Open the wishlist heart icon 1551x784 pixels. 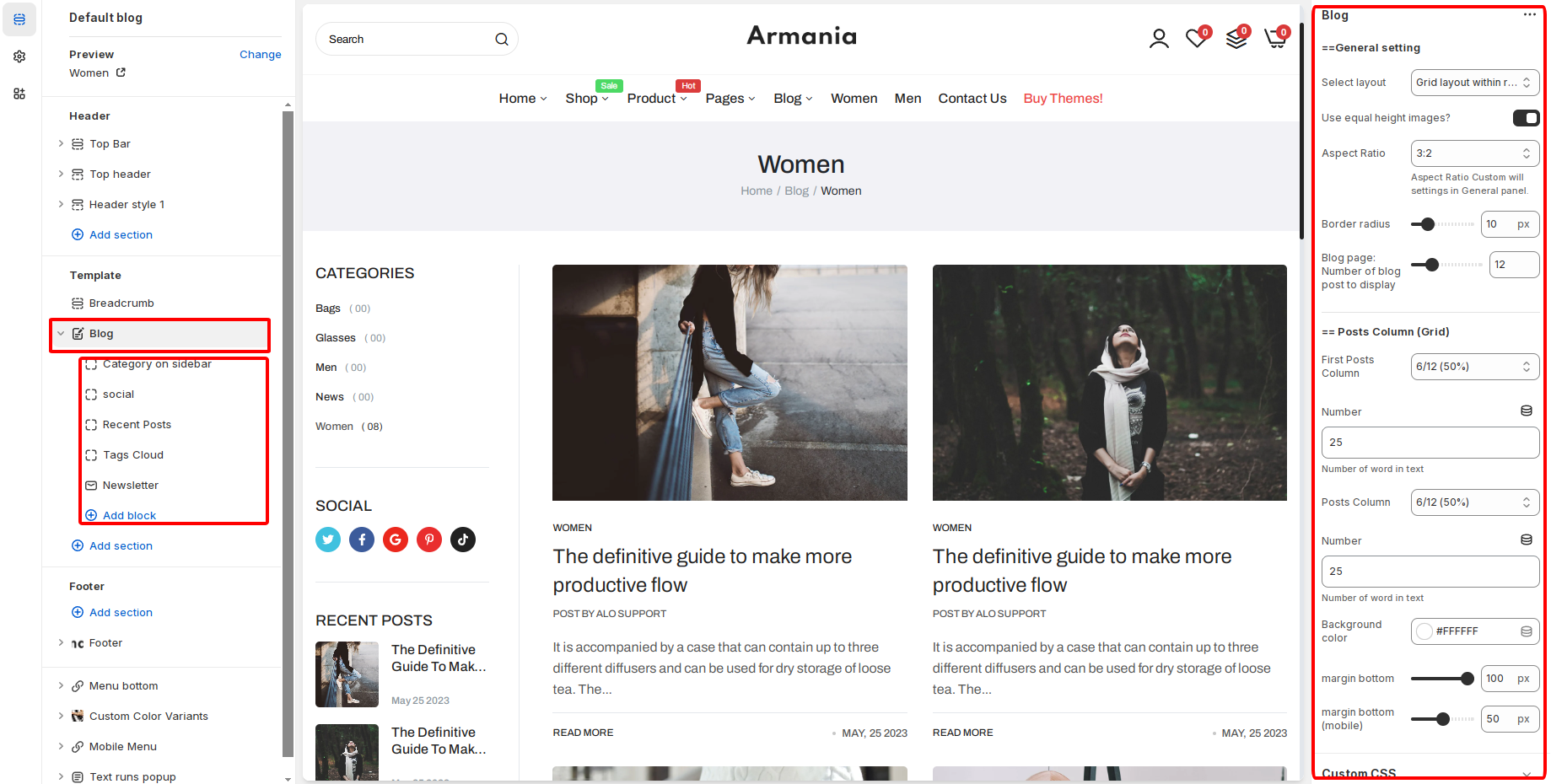1196,38
